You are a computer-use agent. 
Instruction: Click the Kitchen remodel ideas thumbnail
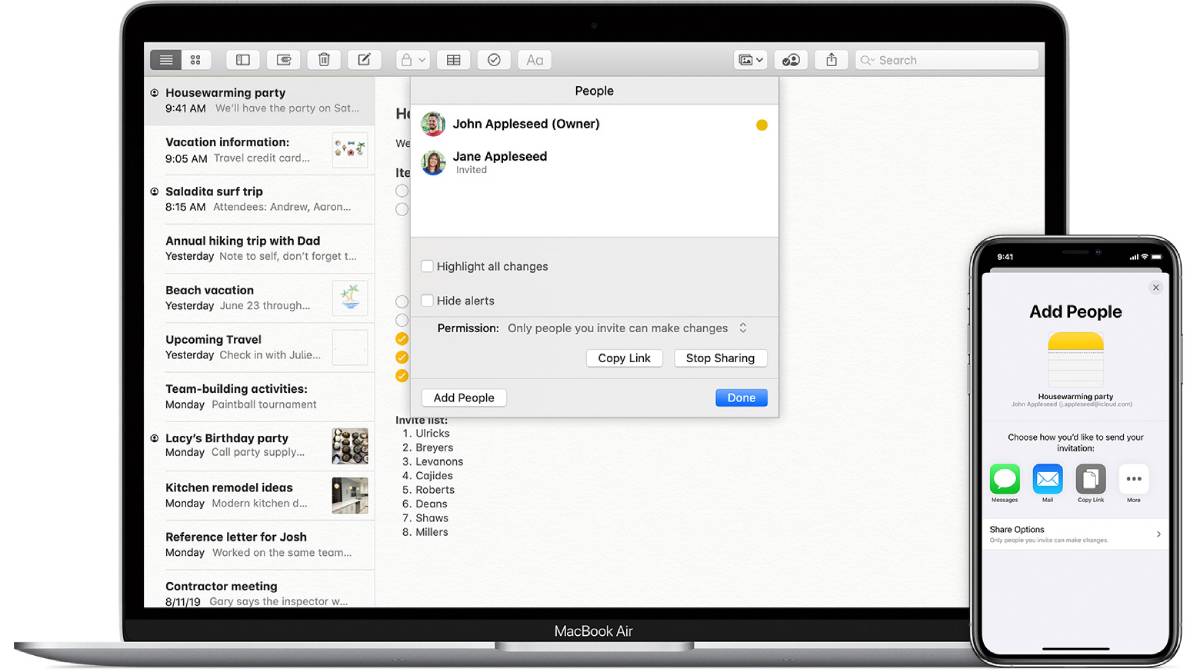pos(350,495)
